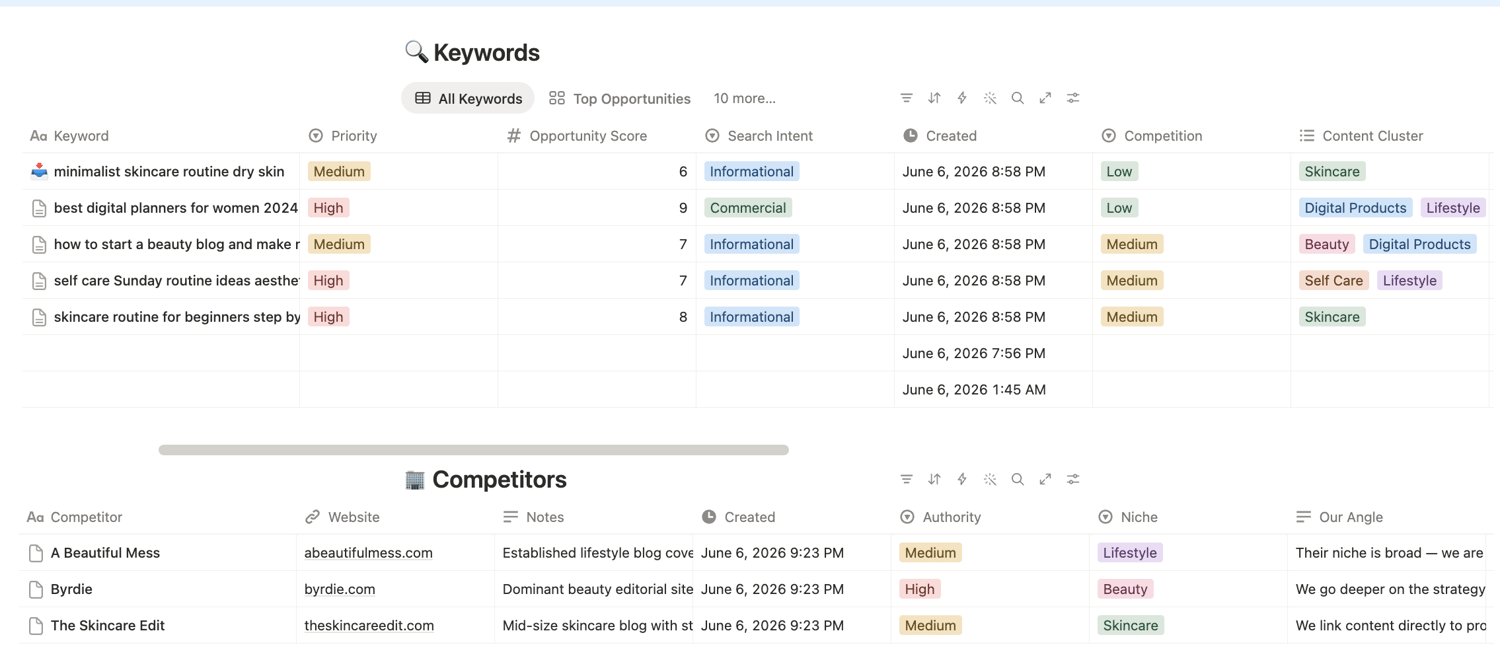Open the Authority column header menu
The width and height of the screenshot is (1500, 670).
pyautogui.click(x=990, y=517)
